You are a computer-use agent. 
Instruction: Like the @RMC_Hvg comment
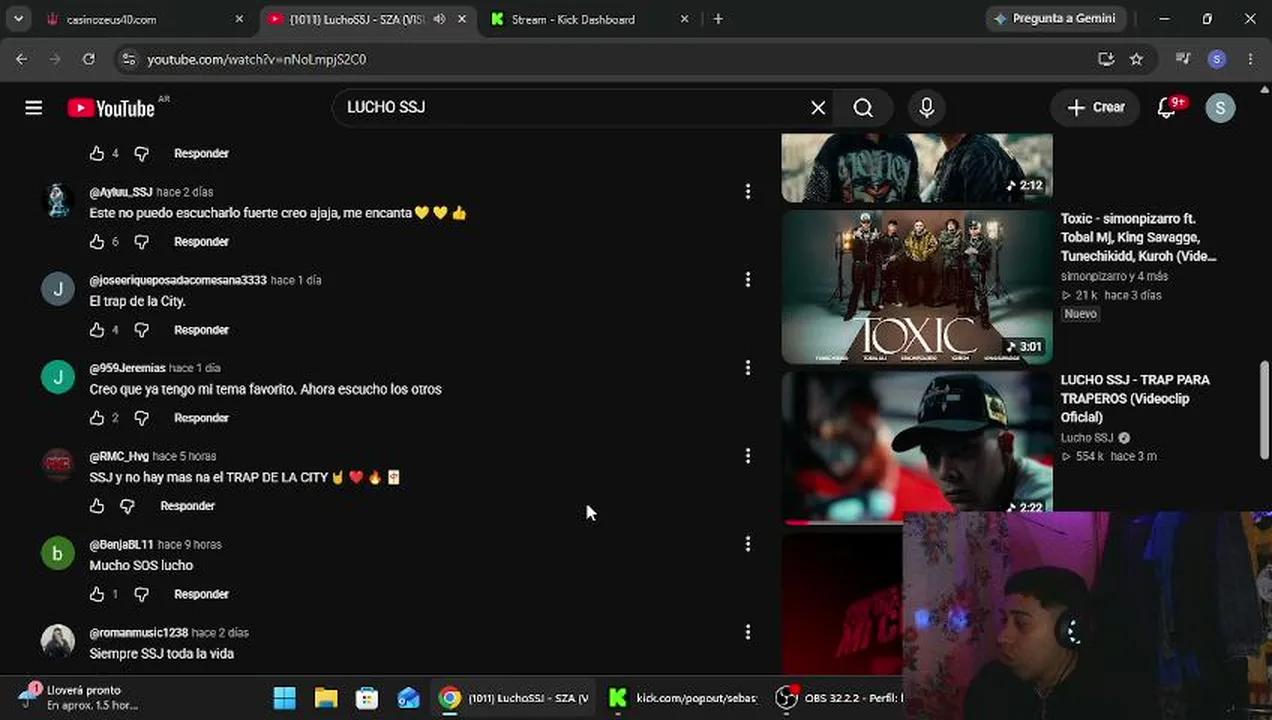[97, 506]
